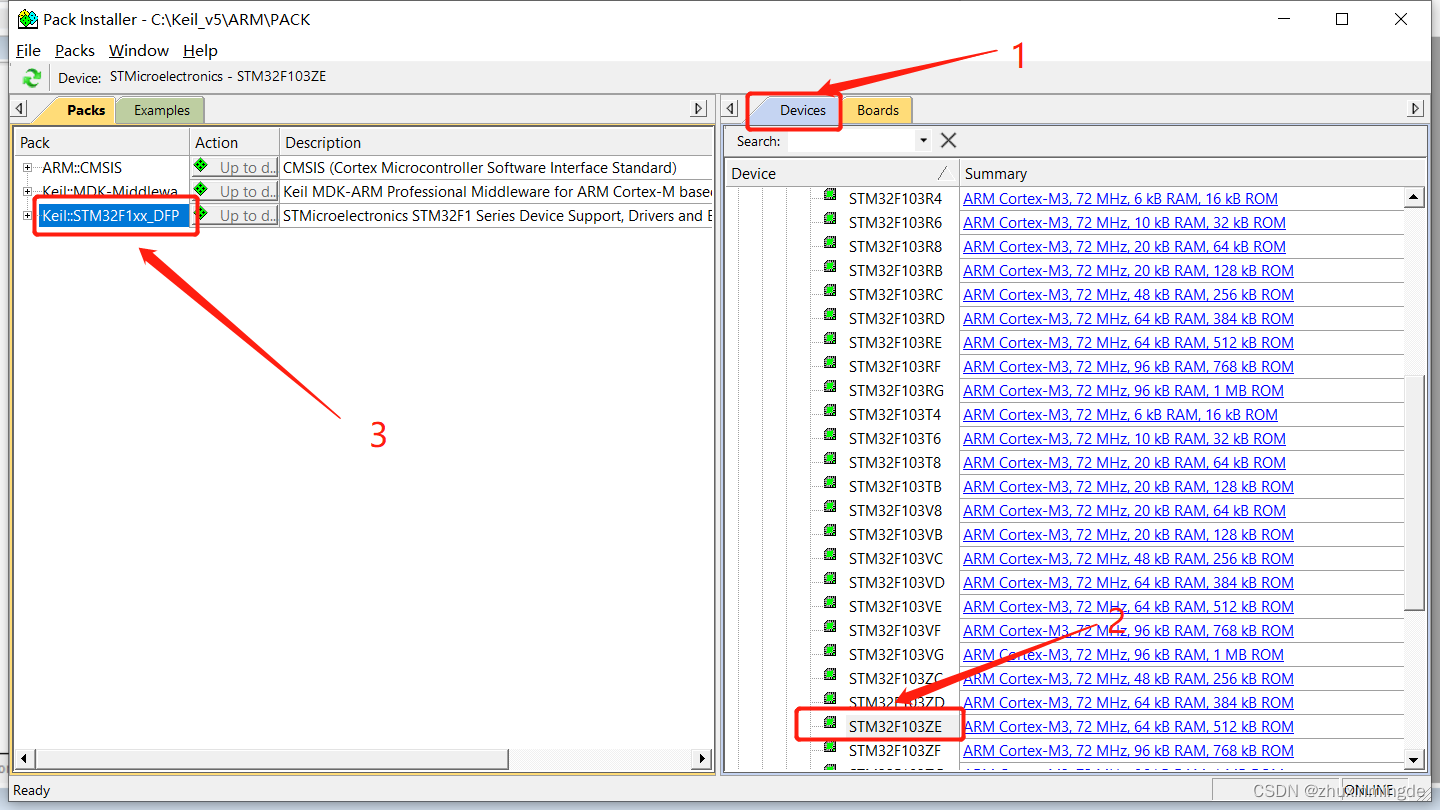Screen dimensions: 1440x810
Task: Click packs pane horizontal scroll right arrow
Action: coord(702,759)
